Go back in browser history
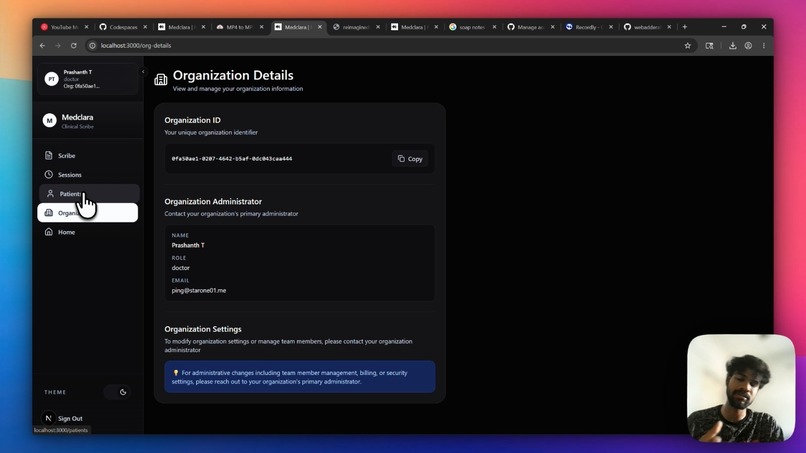The width and height of the screenshot is (806, 453). (43, 46)
